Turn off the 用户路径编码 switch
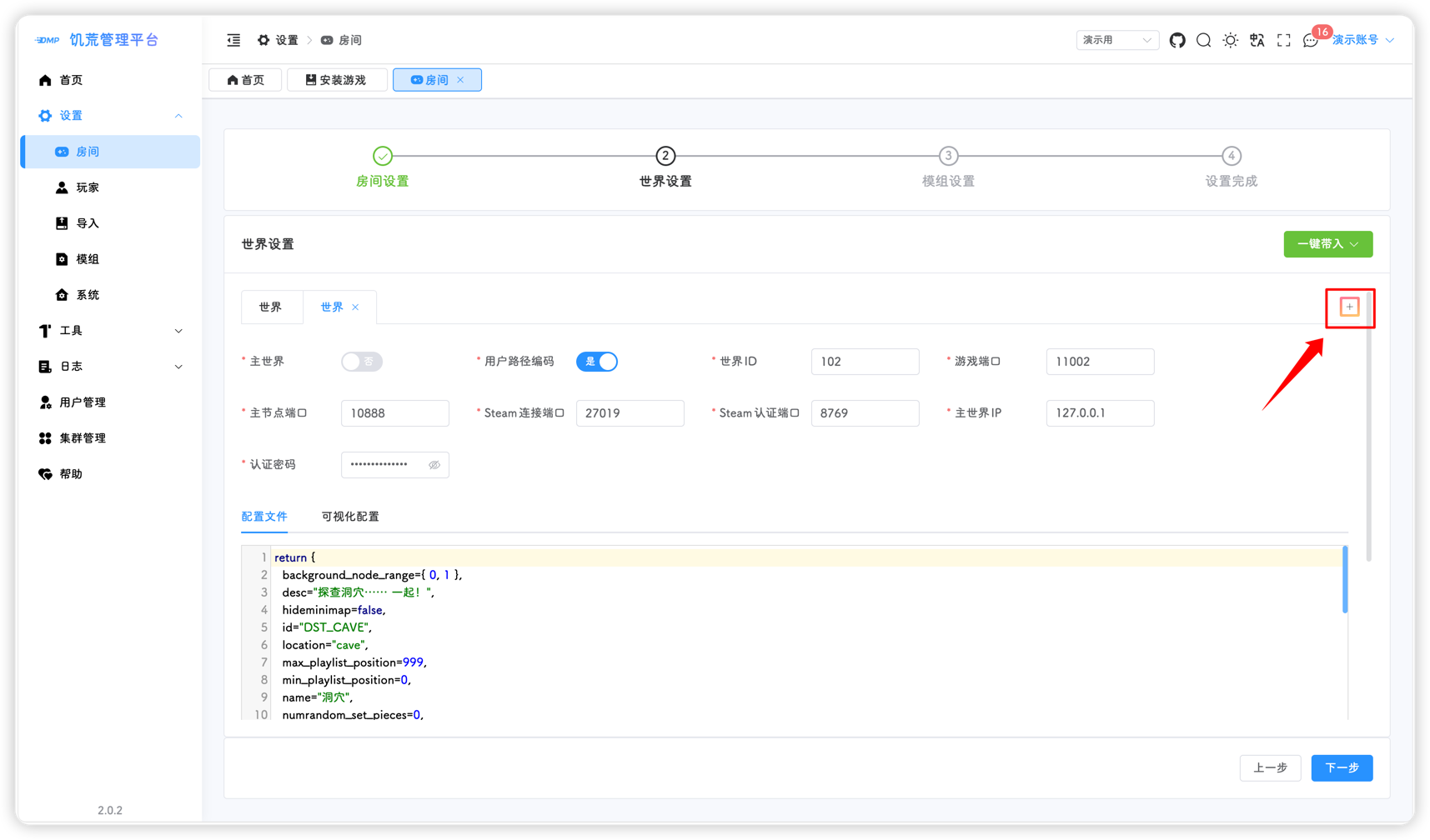Screen dimensions: 1430x840 [597, 362]
